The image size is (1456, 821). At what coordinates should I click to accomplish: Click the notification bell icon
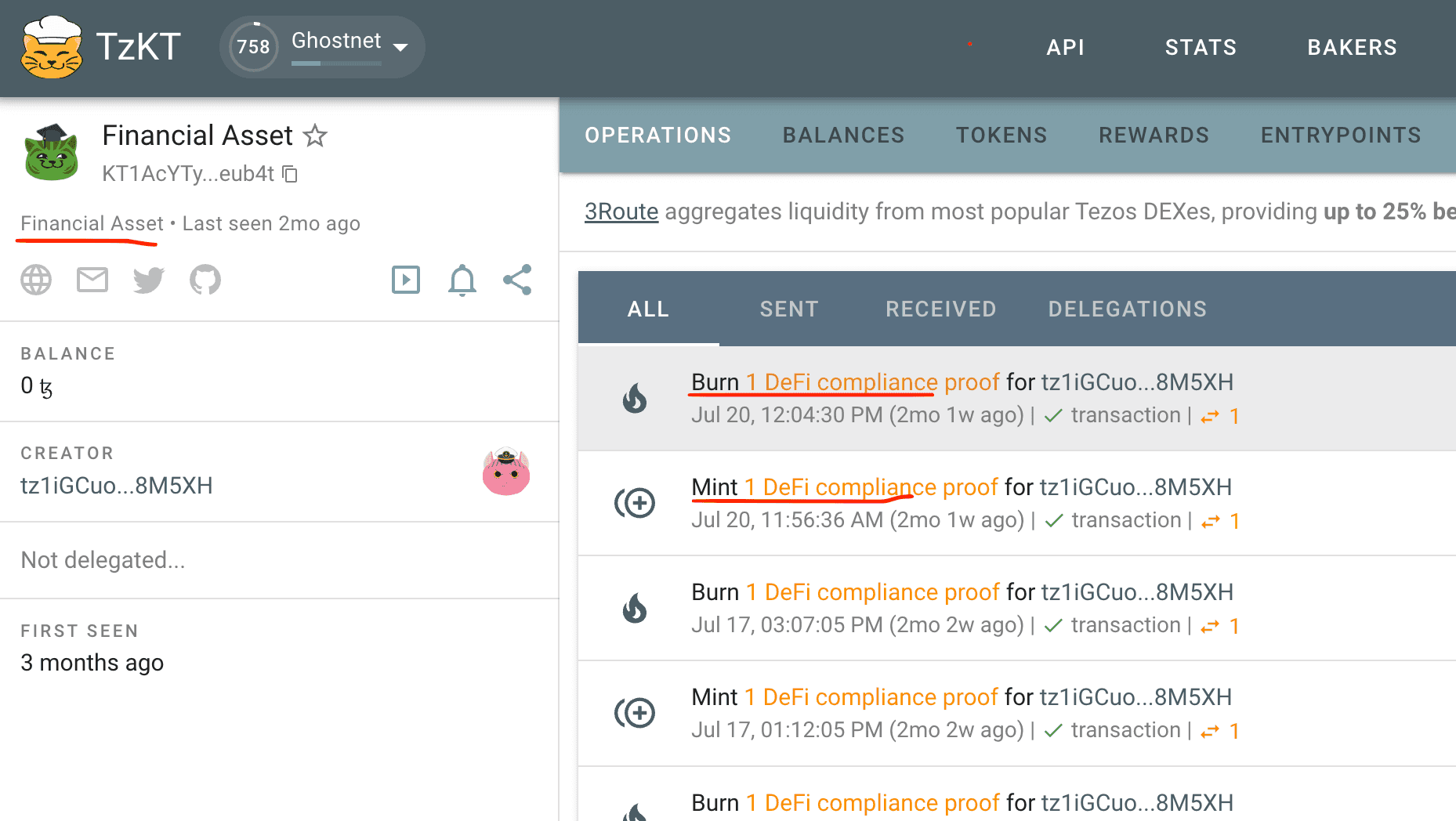coord(462,280)
